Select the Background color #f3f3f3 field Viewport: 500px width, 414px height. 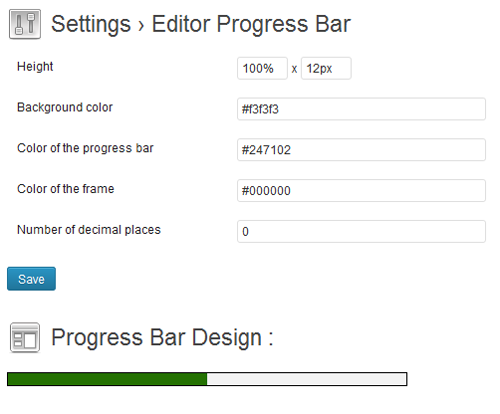pos(361,109)
